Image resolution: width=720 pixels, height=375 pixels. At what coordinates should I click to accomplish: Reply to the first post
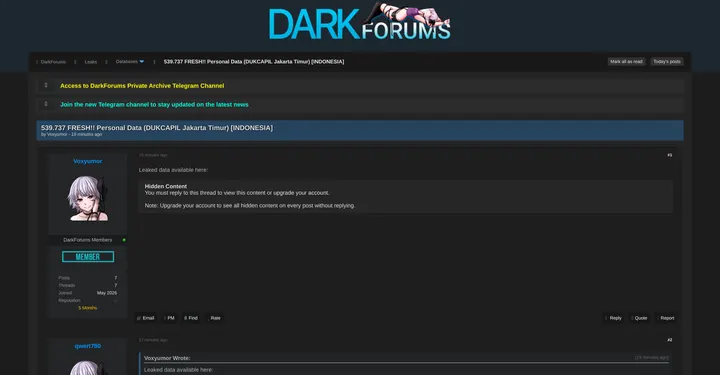pos(613,318)
